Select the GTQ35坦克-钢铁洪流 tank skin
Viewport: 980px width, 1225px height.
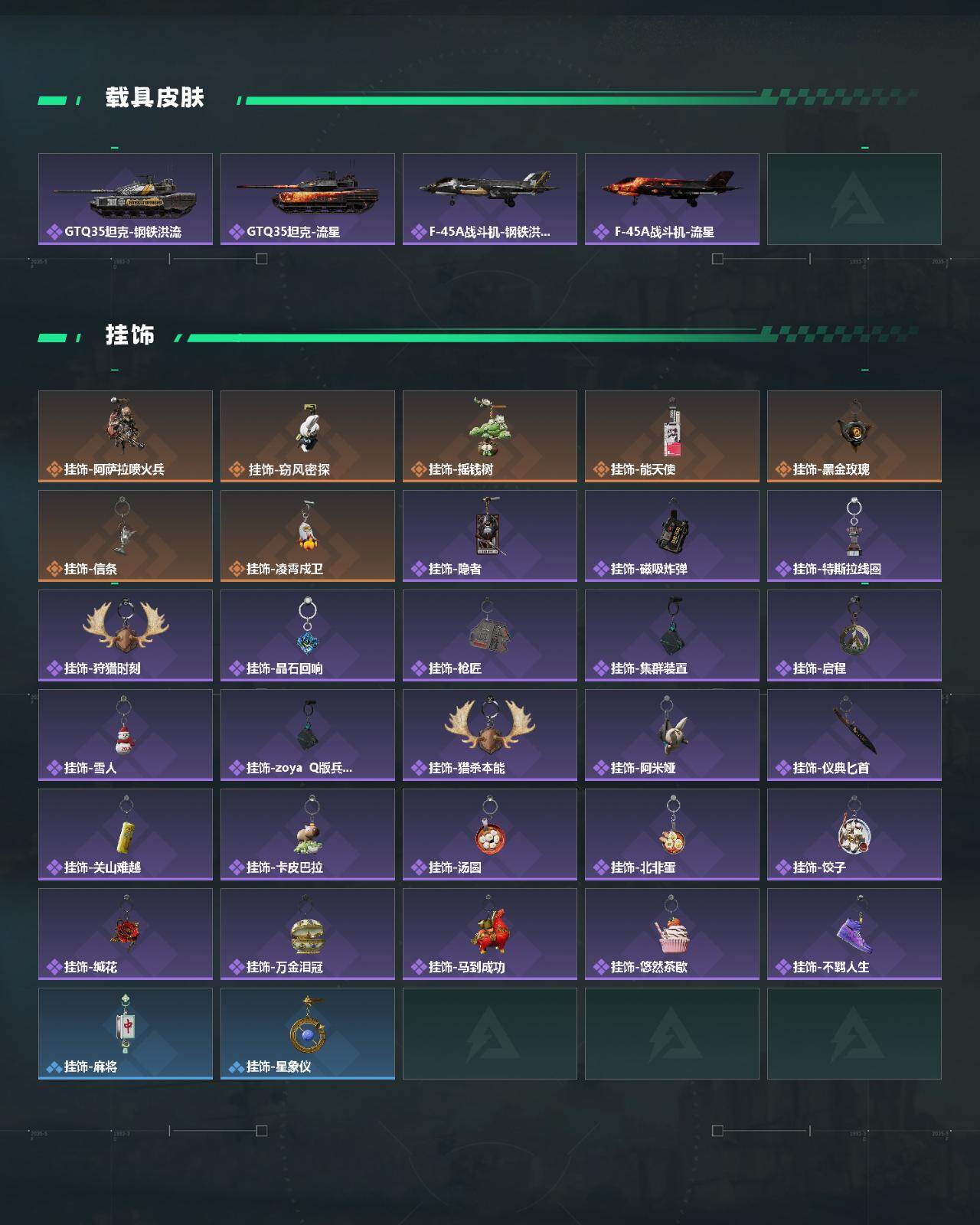pyautogui.click(x=126, y=199)
